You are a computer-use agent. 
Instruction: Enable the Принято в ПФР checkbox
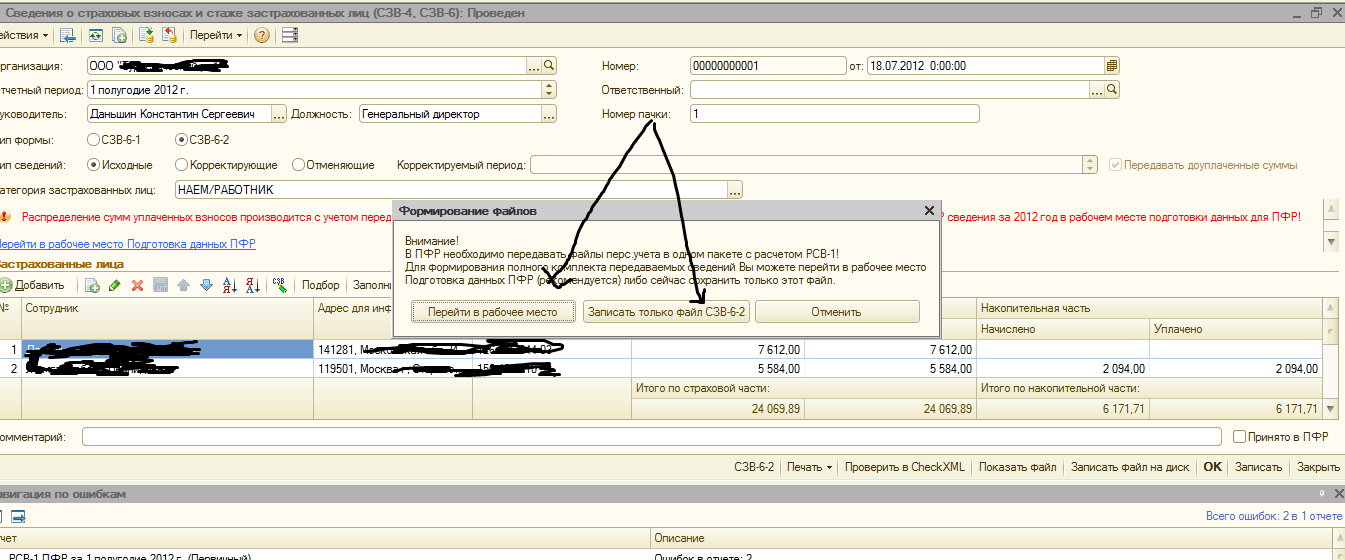click(x=1240, y=437)
